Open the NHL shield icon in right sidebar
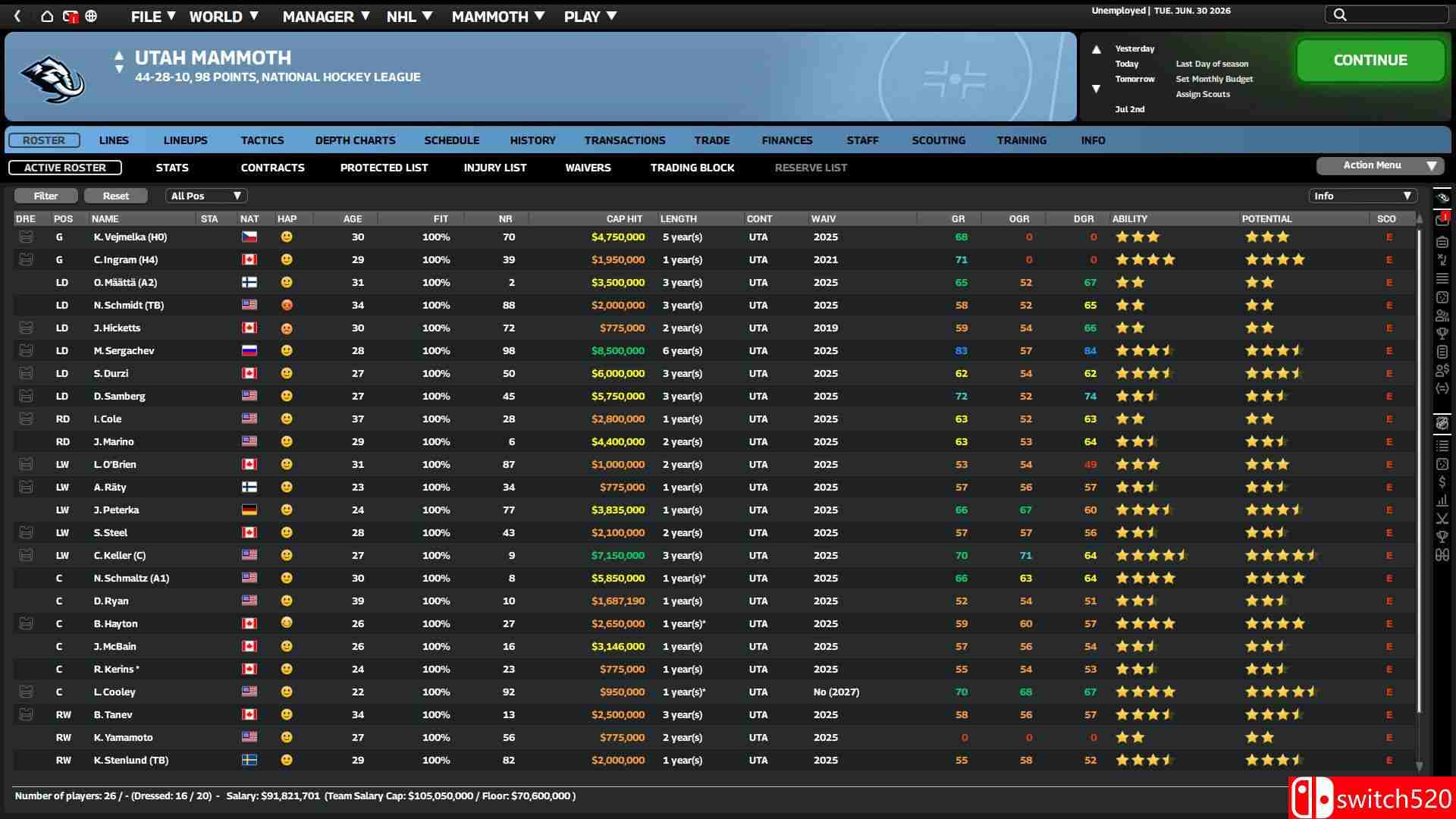 pyautogui.click(x=1442, y=423)
